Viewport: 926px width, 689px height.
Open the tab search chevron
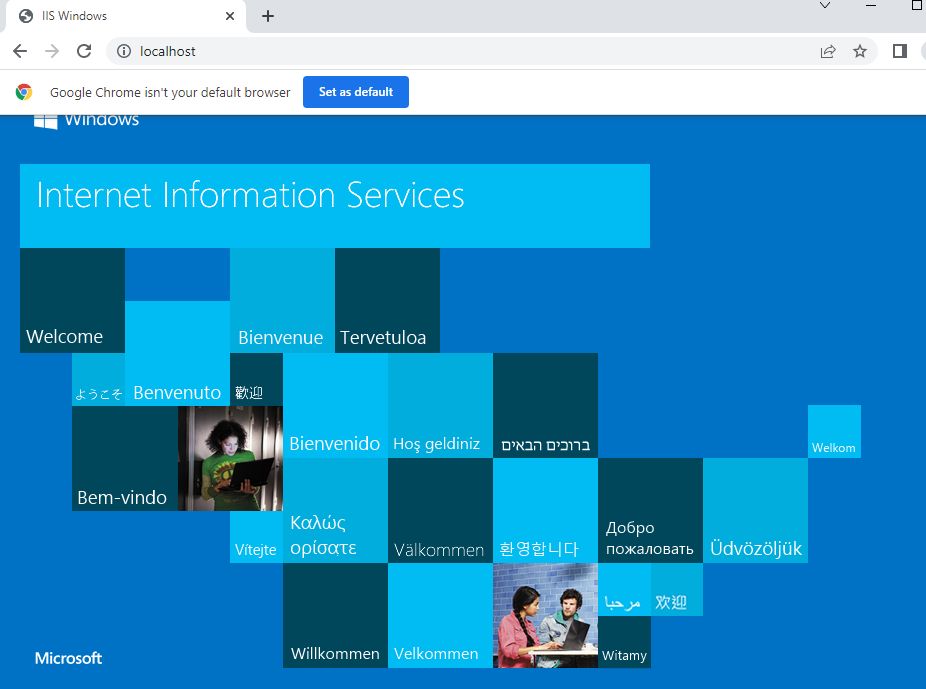[825, 5]
